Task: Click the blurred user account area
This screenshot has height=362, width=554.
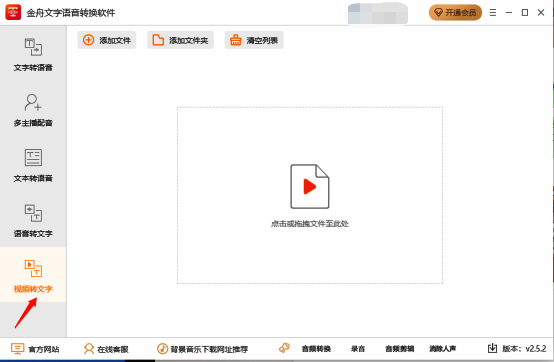Action: click(378, 13)
